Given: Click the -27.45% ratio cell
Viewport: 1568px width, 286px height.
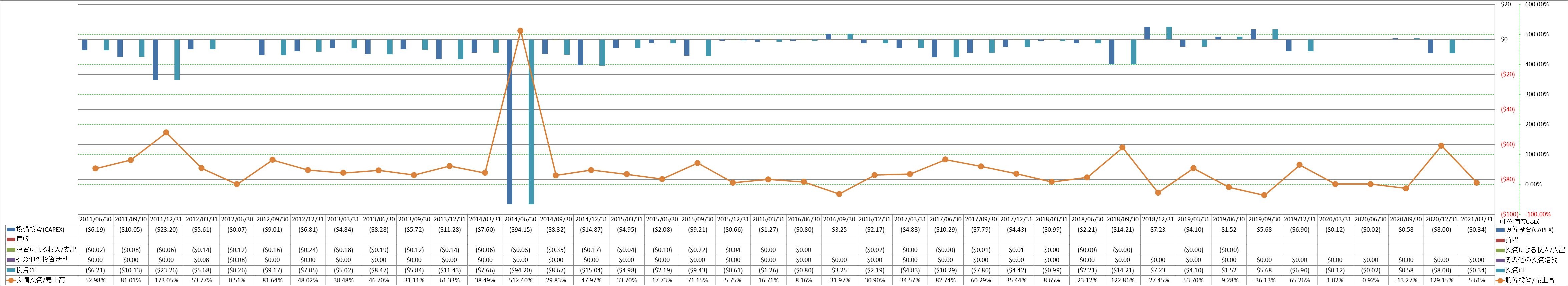Looking at the screenshot, I should (1158, 281).
